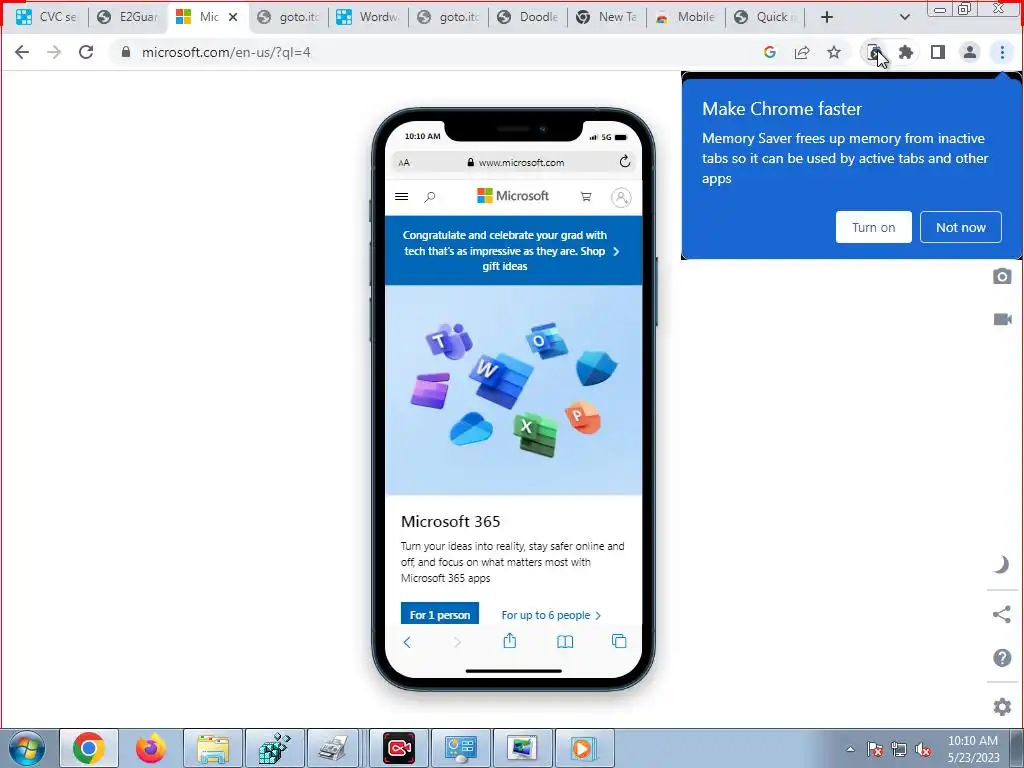Take a screenshot with the camera icon
The width and height of the screenshot is (1024, 768).
1002,276
